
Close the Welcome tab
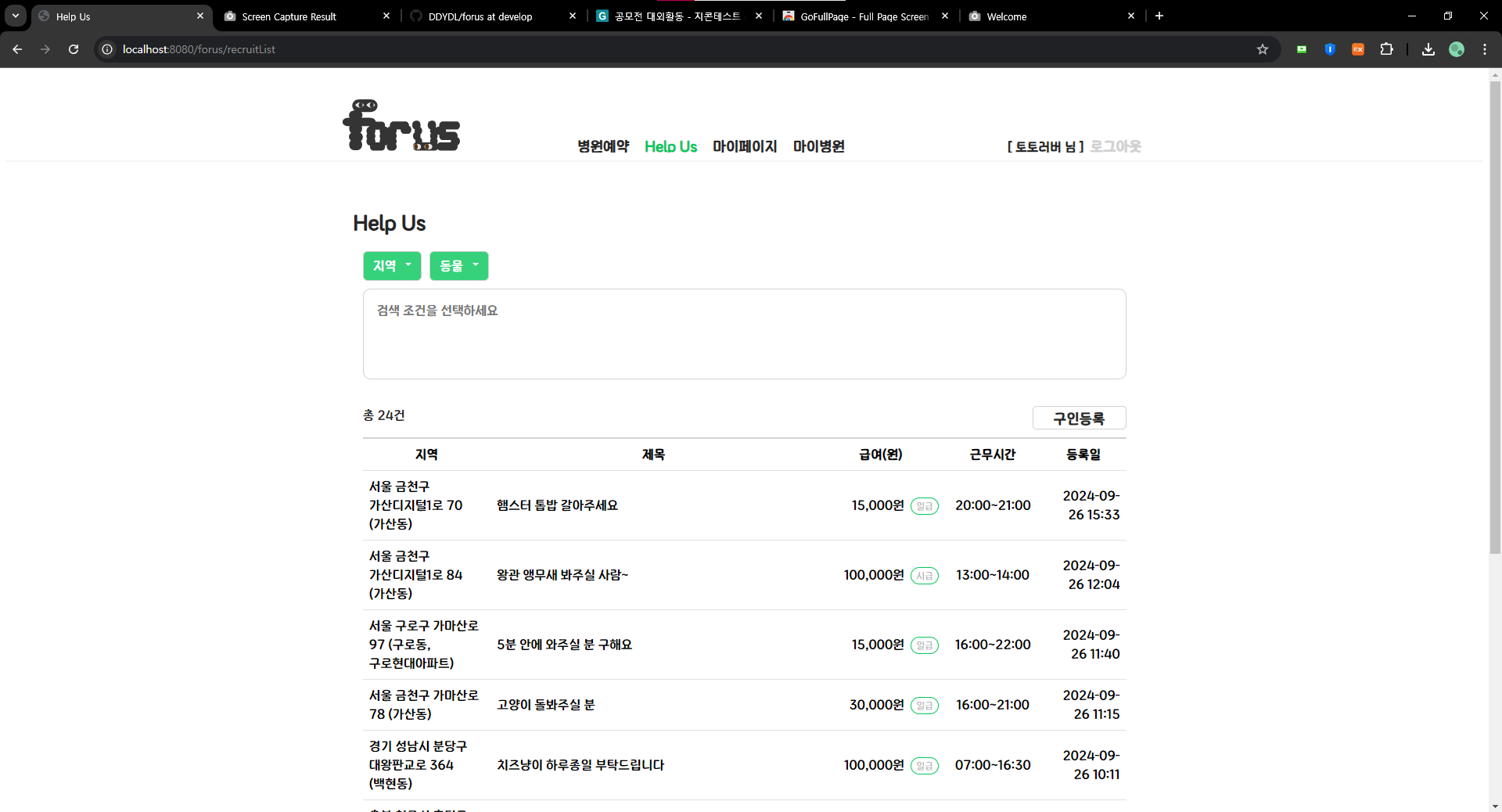pyautogui.click(x=1131, y=16)
